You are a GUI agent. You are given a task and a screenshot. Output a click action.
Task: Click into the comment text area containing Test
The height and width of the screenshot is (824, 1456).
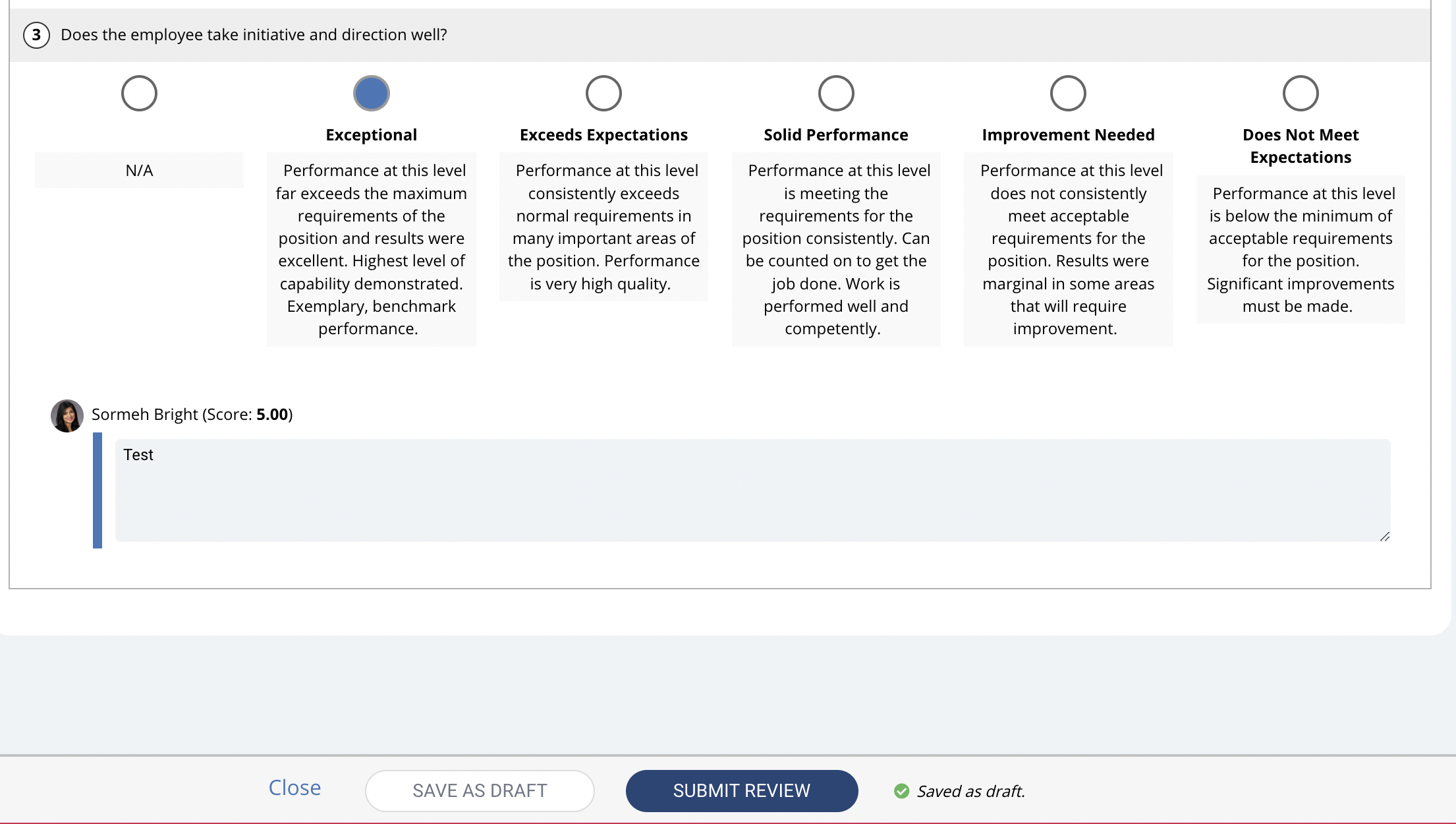point(753,490)
